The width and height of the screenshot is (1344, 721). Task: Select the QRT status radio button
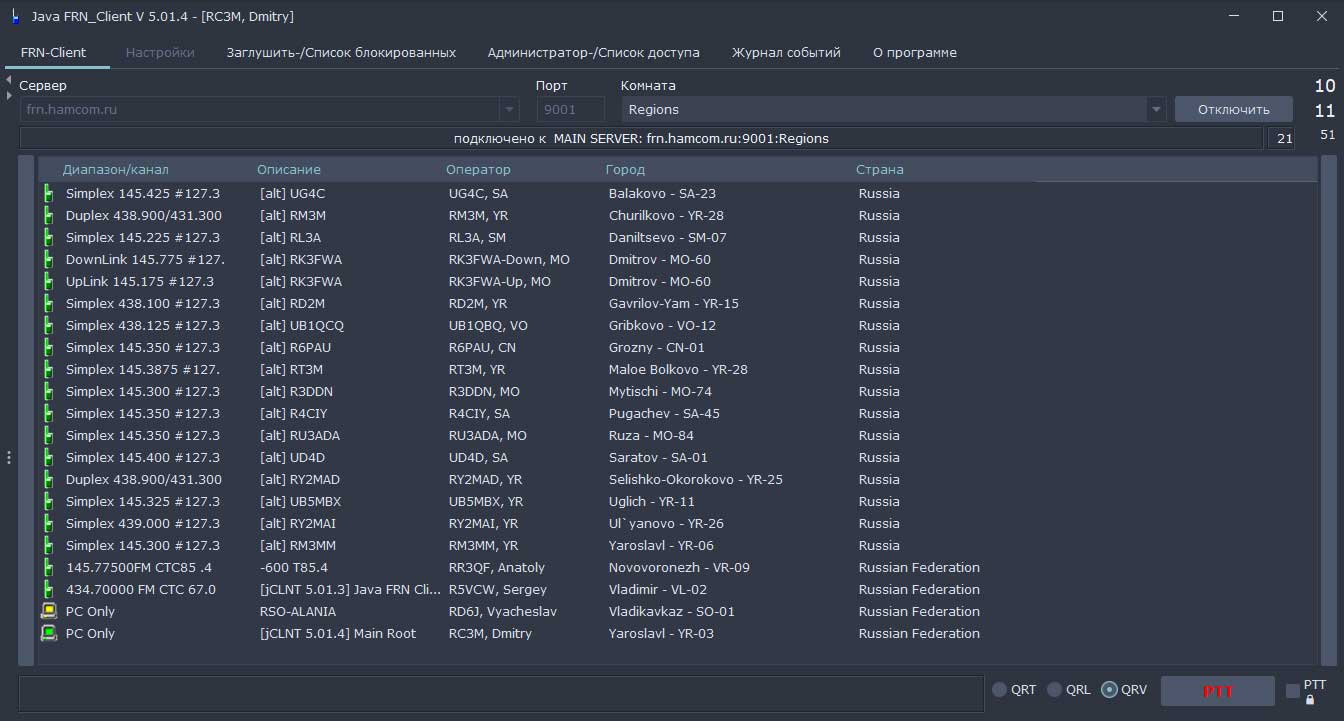click(1000, 690)
